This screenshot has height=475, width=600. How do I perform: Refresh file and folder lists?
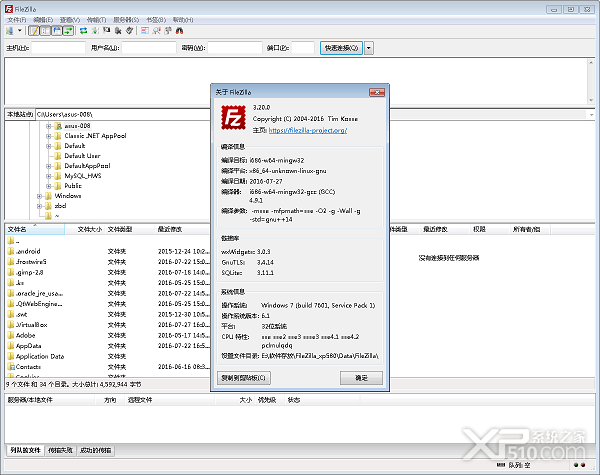83,31
